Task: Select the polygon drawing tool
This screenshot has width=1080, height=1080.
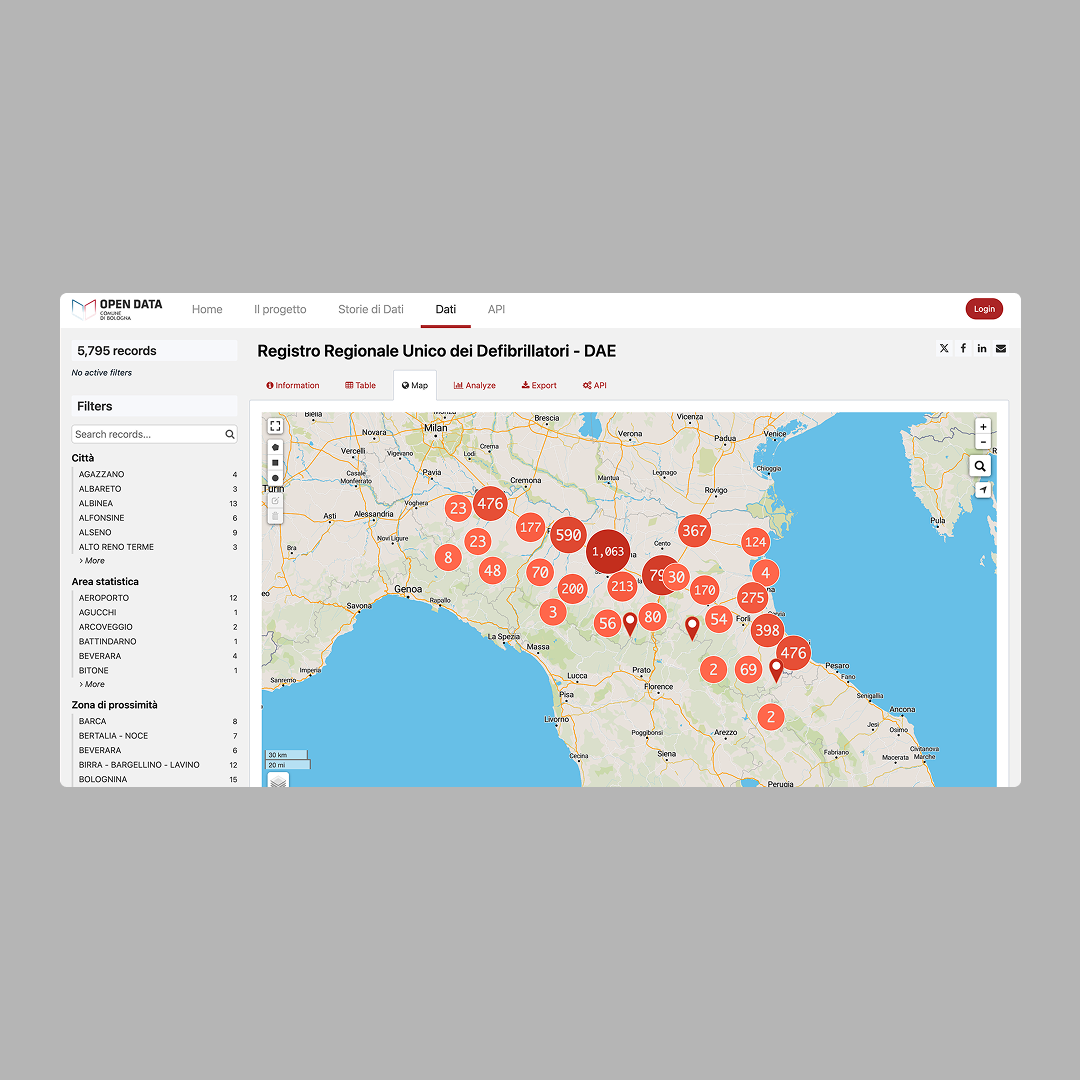Action: click(x=275, y=448)
